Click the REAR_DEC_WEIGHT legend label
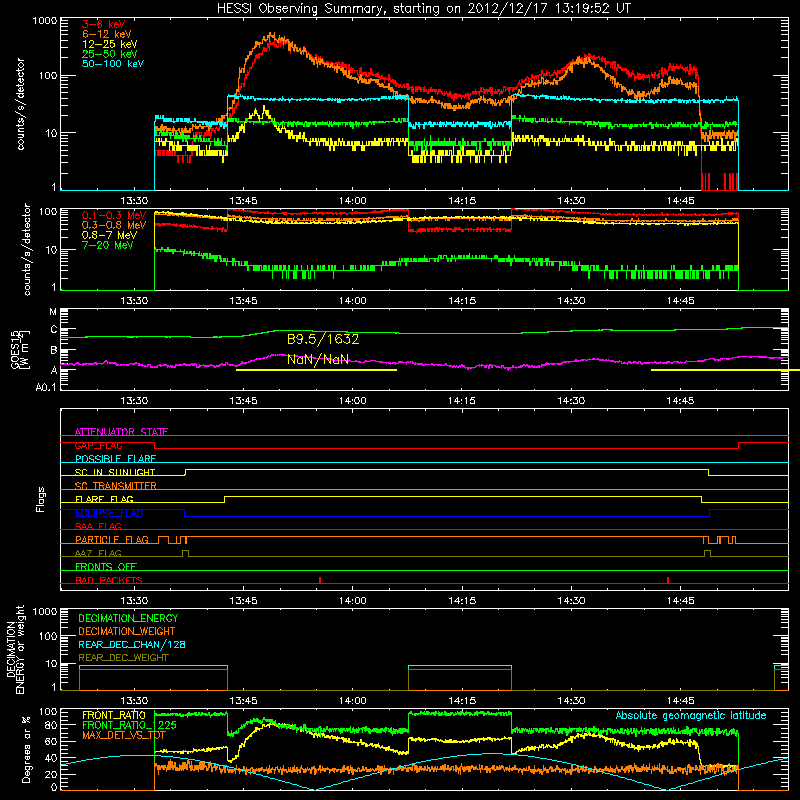 123,658
